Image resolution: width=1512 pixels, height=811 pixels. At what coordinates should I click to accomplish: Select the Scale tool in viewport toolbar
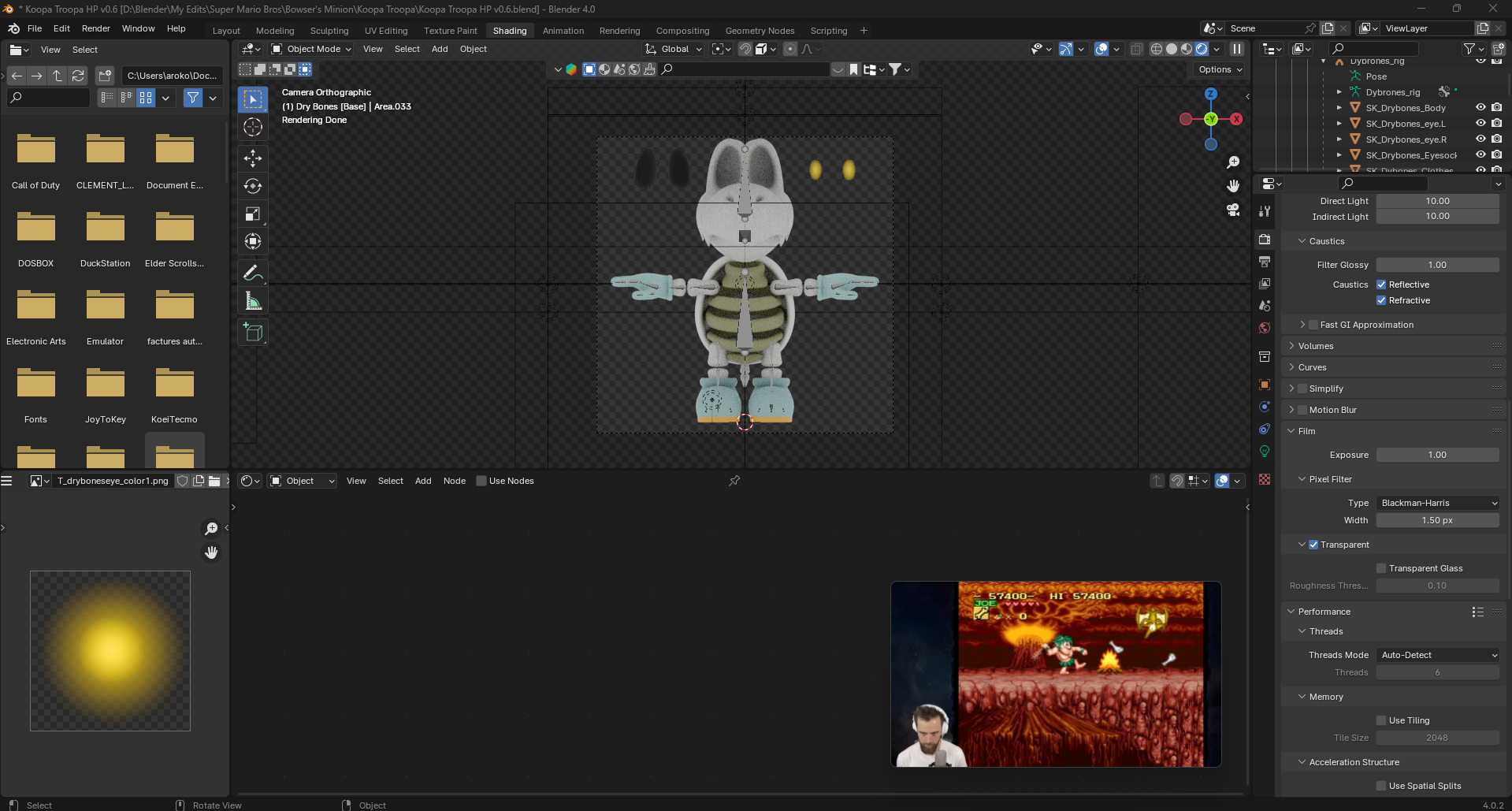pyautogui.click(x=253, y=214)
